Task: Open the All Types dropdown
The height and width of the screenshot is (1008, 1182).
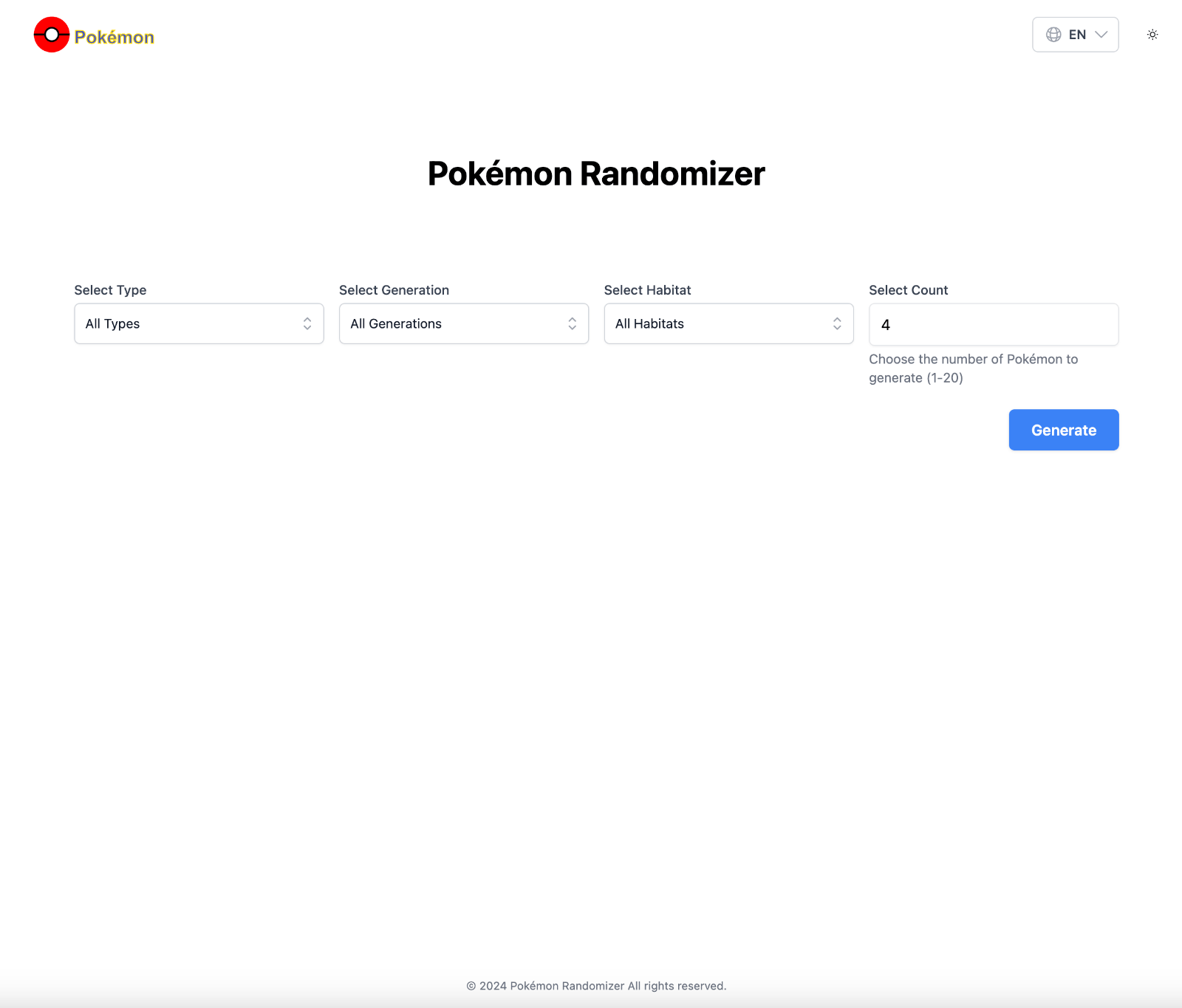Action: tap(199, 323)
